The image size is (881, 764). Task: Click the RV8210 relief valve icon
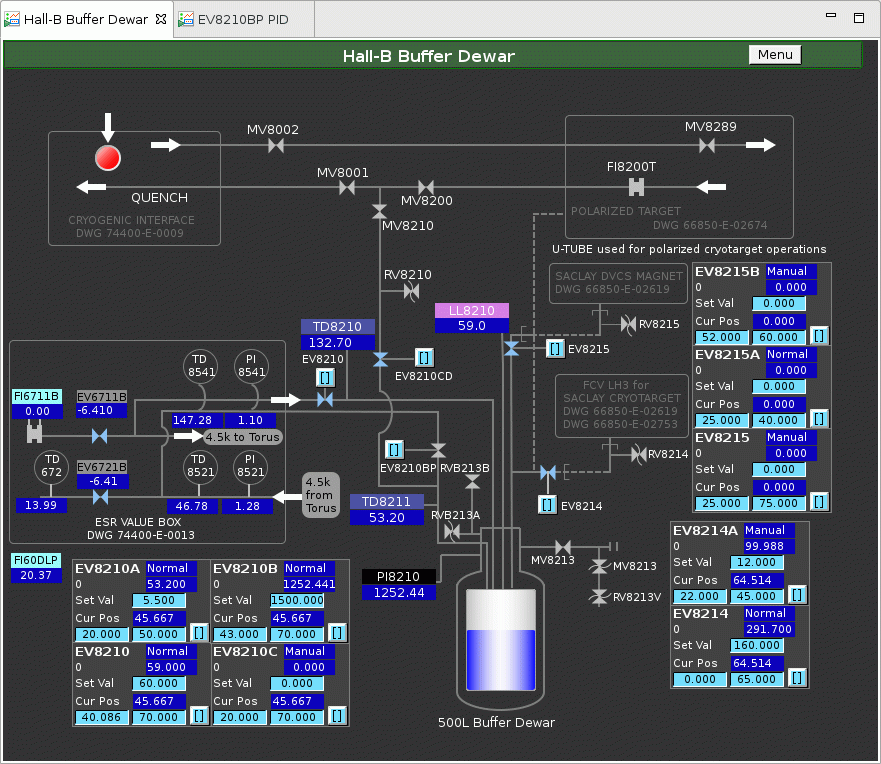(411, 291)
